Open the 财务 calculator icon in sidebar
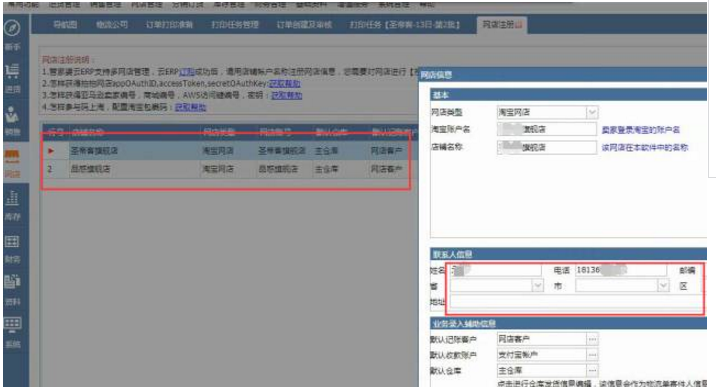The height and width of the screenshot is (387, 716). point(12,241)
